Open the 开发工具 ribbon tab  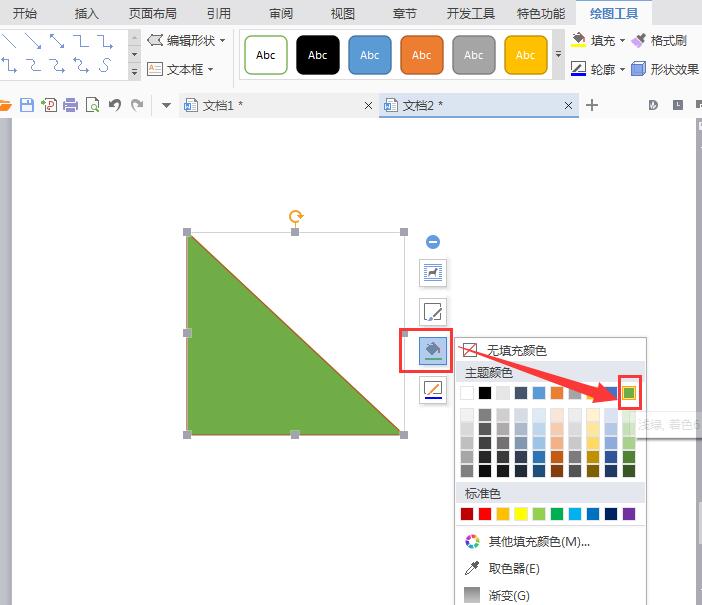(x=471, y=13)
